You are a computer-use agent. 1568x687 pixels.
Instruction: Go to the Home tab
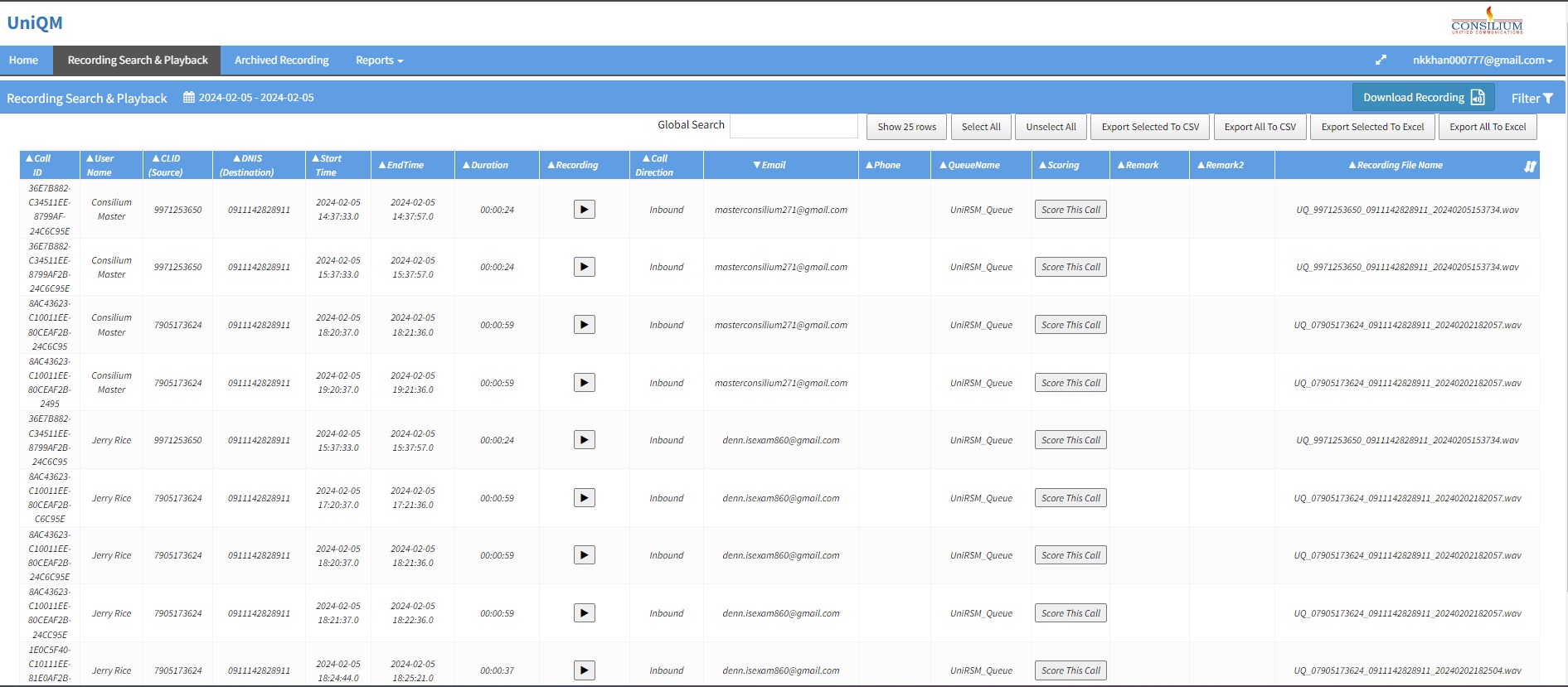tap(23, 60)
